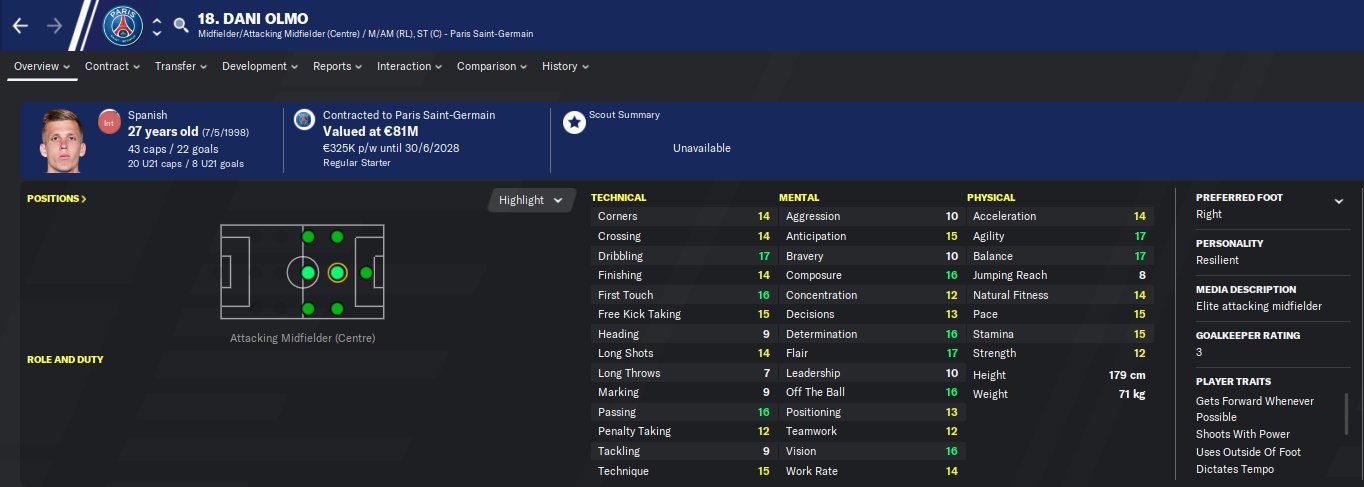Go to the previous player using up chevron
1364x487 pixels.
[x=156, y=17]
